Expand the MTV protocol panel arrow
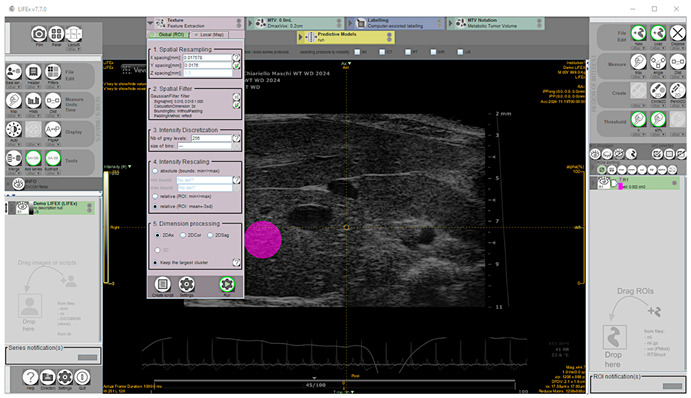Image resolution: width=691 pixels, height=398 pixels. (250, 23)
